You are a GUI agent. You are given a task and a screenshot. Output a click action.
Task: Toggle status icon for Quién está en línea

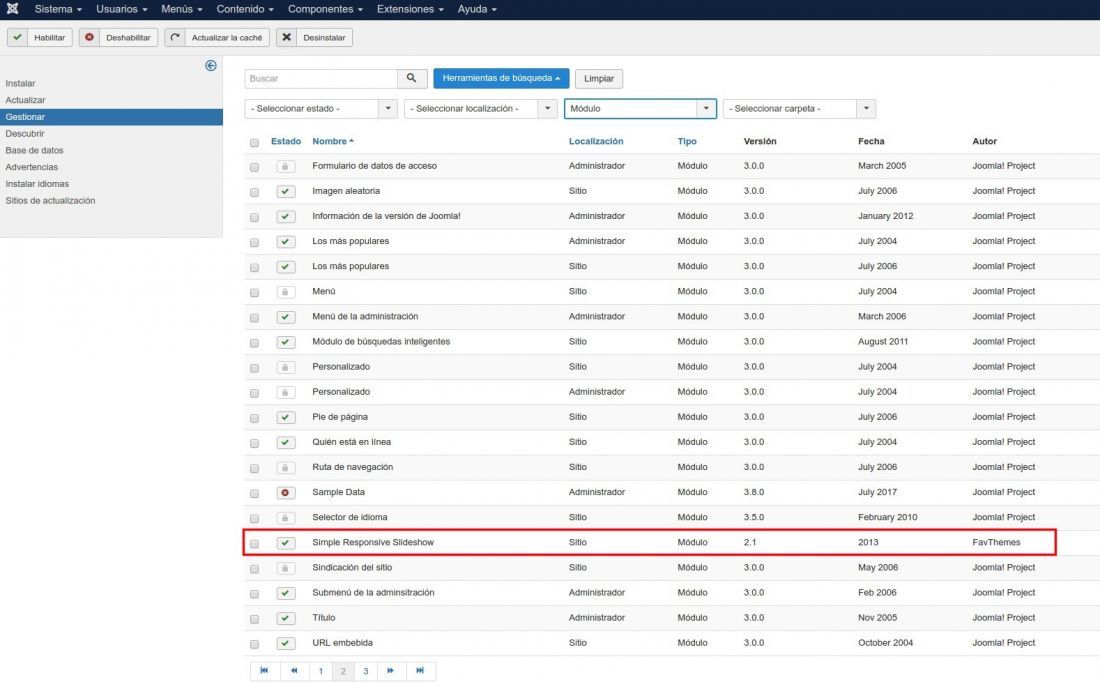286,443
